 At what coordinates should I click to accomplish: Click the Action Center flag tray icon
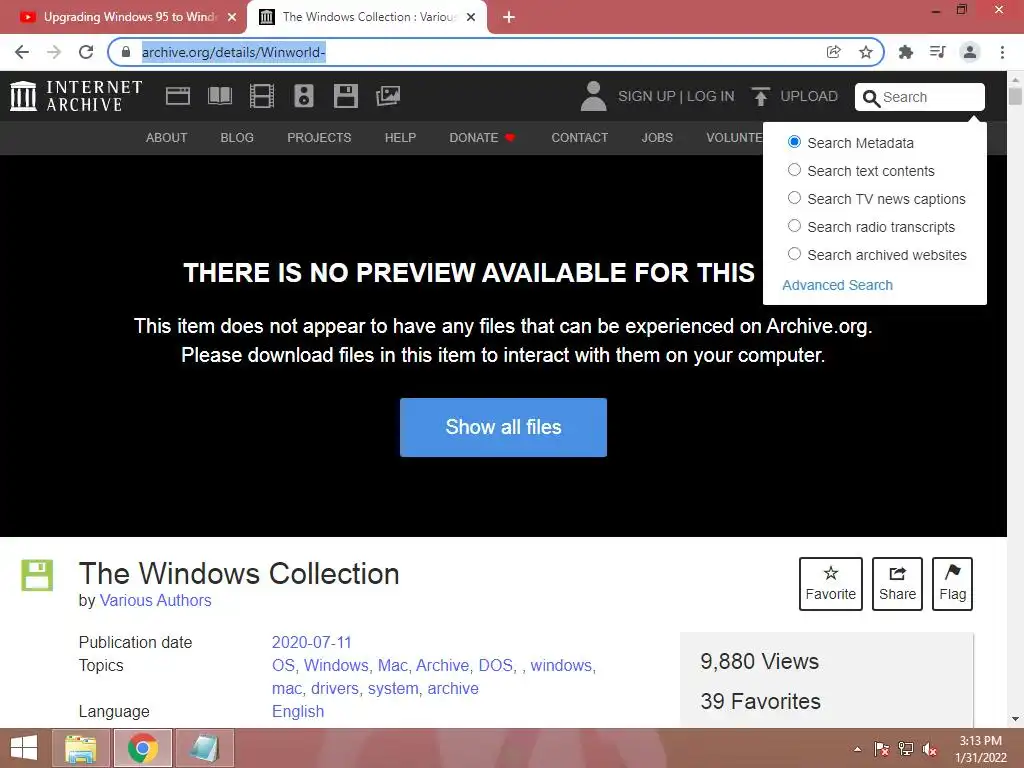882,749
